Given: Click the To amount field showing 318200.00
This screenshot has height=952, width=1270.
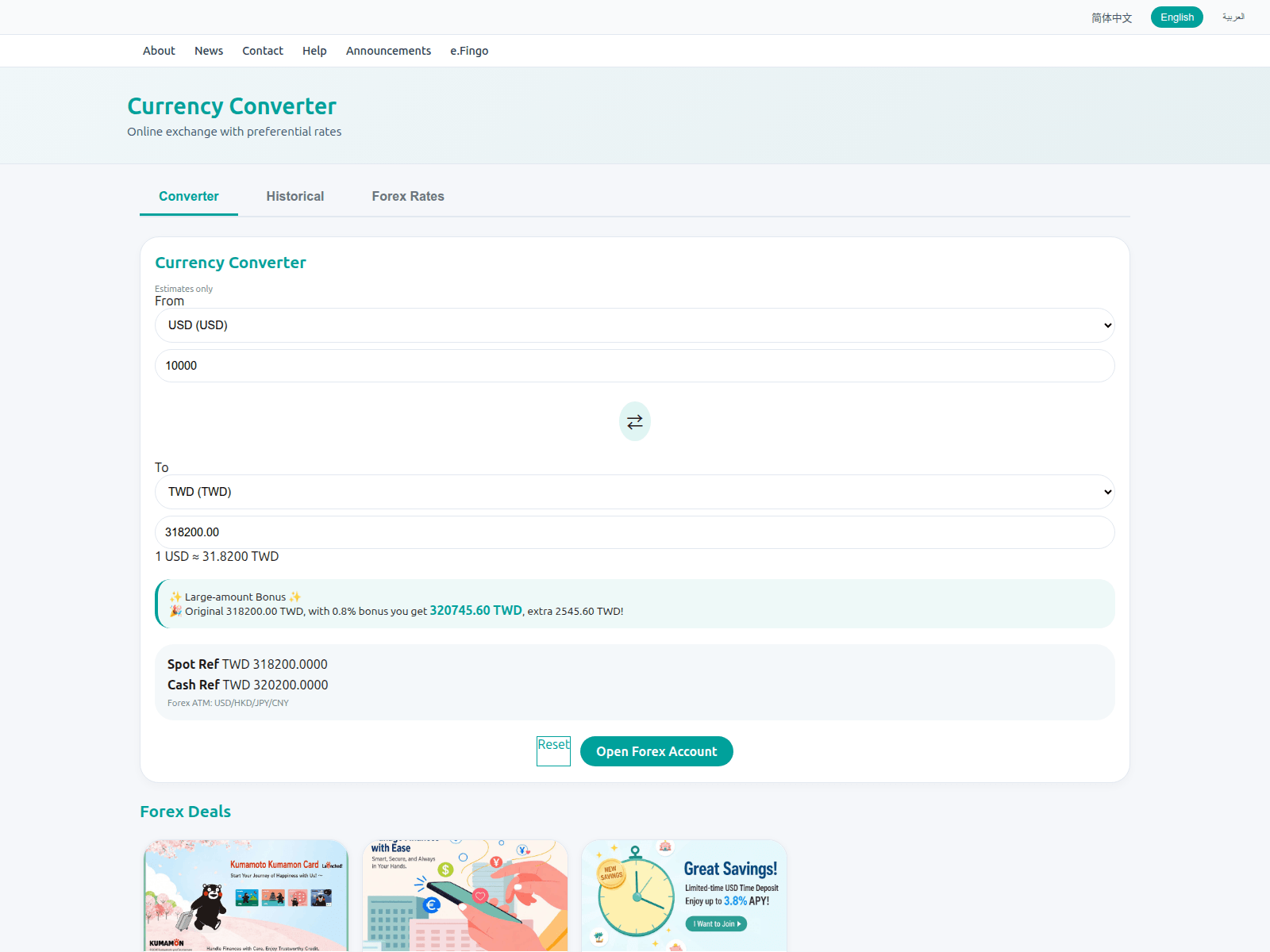Looking at the screenshot, I should [635, 532].
